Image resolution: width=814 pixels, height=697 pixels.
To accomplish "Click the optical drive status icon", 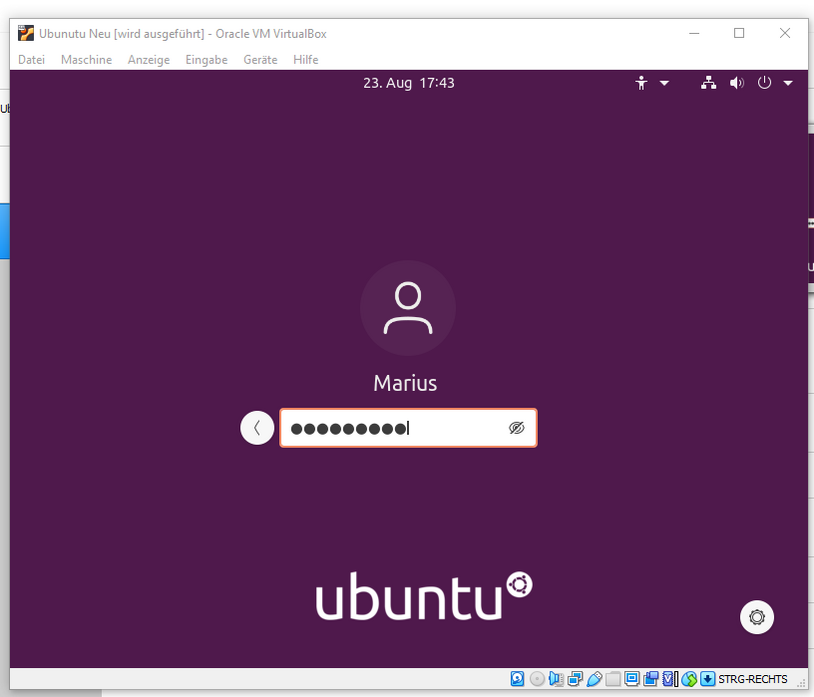I will pos(537,679).
